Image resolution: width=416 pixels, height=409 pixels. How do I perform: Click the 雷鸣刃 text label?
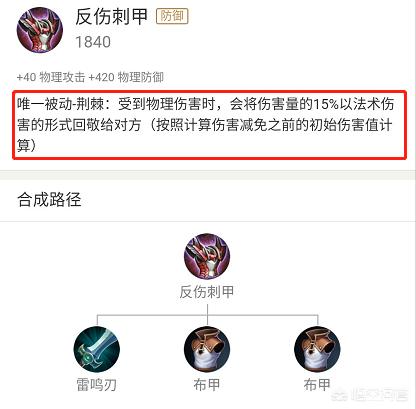tap(97, 385)
